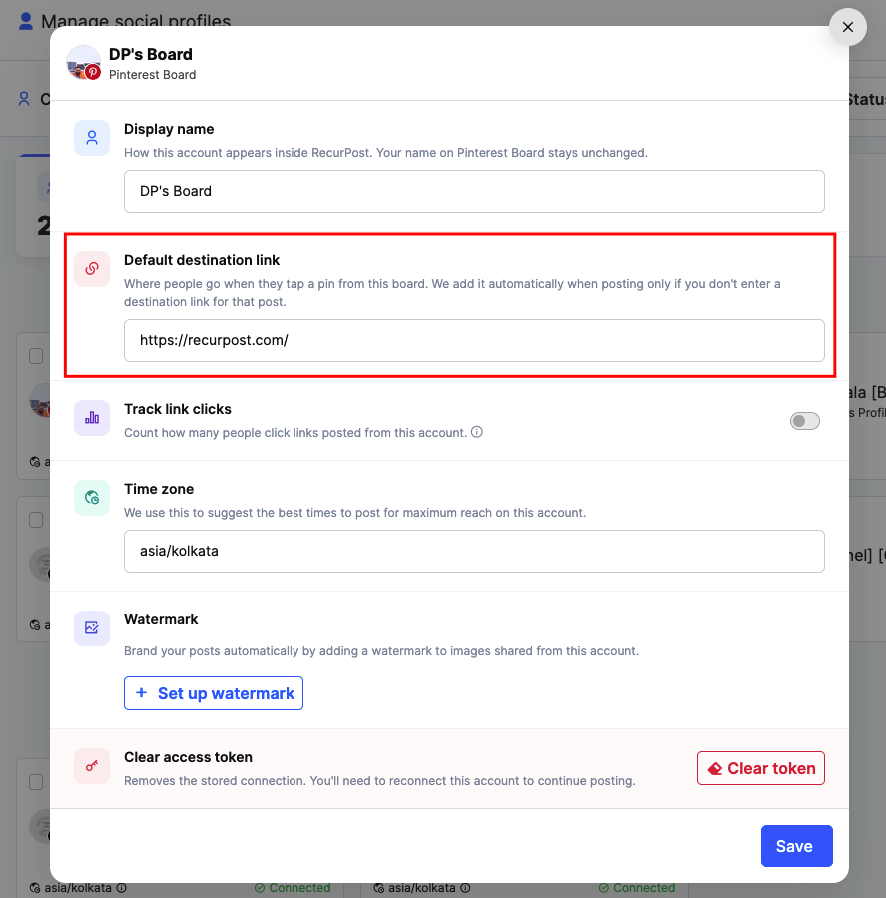Click the Default destination link chain icon

coord(92,269)
